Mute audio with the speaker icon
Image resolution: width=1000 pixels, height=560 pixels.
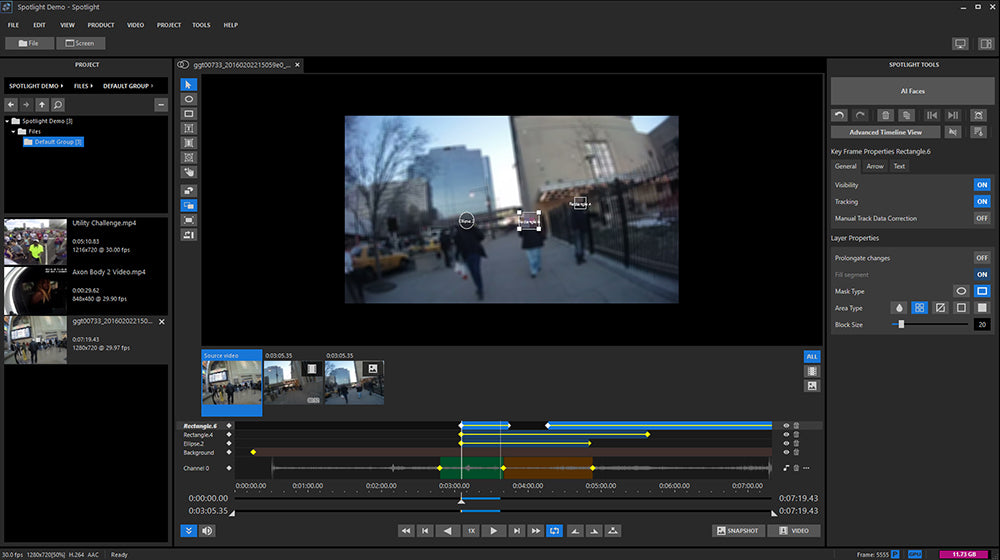click(207, 531)
